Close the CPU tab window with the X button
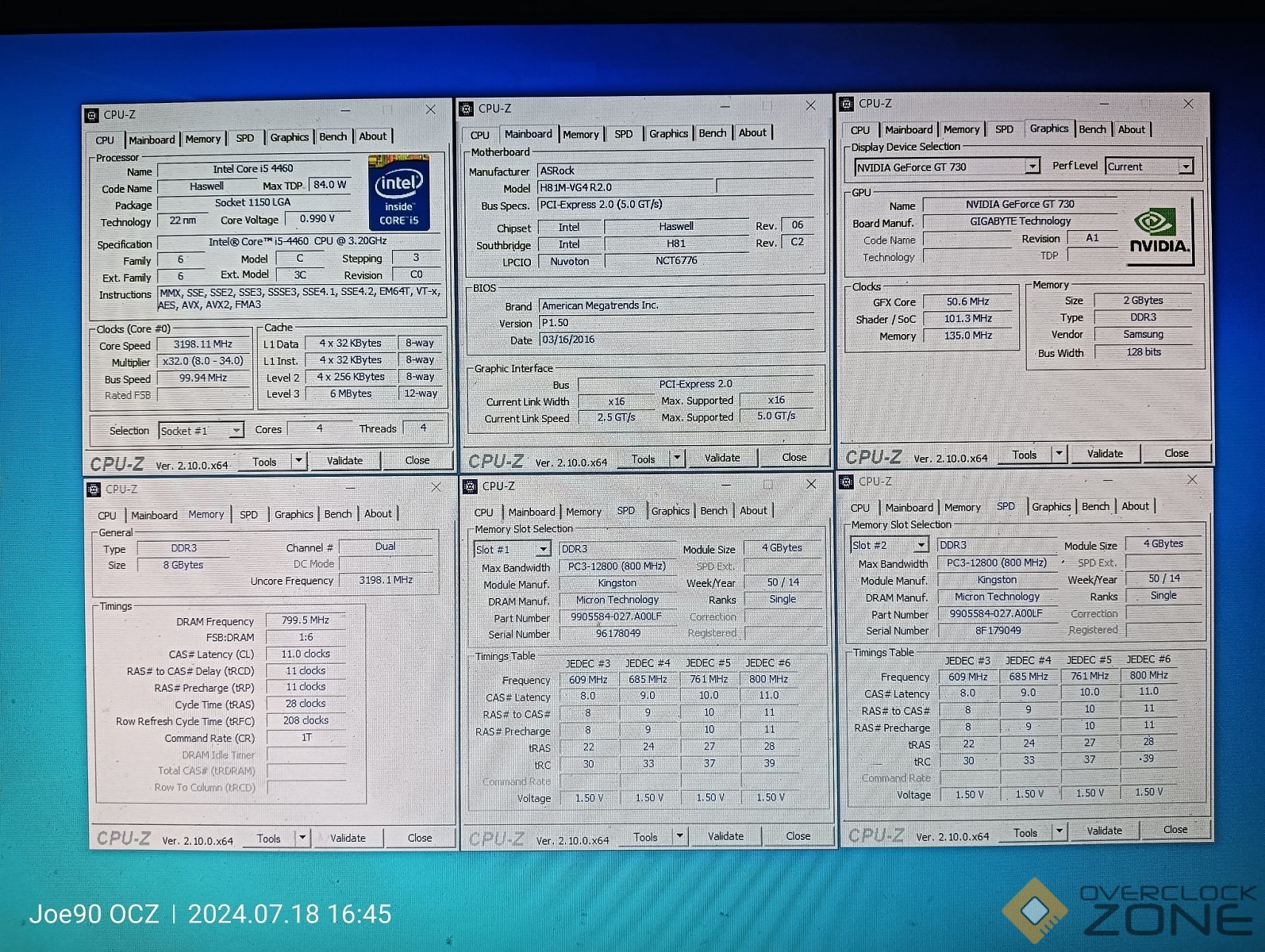Screen dimensions: 1265x952 pos(430,109)
